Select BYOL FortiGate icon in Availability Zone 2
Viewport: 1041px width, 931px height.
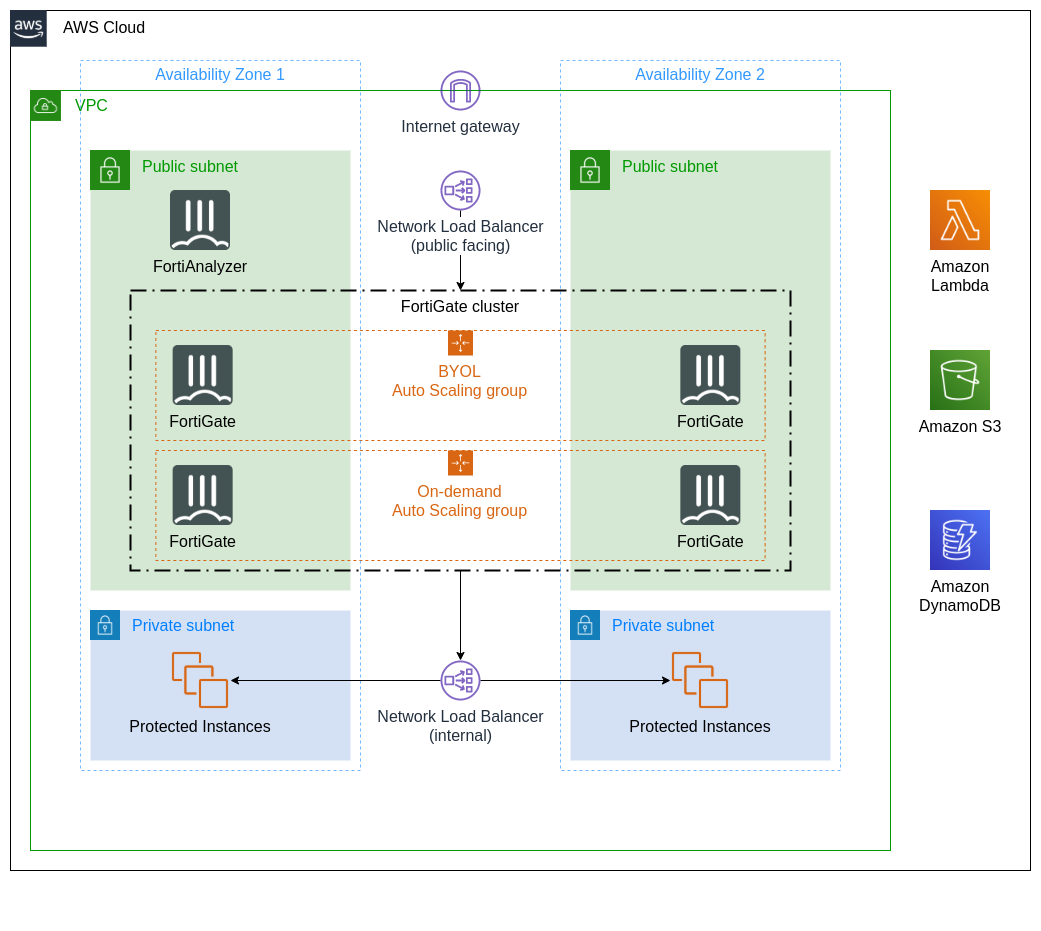pyautogui.click(x=710, y=375)
